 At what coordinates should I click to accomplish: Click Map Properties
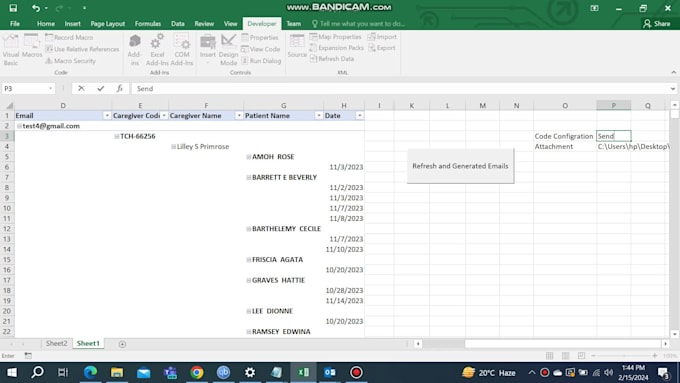(335, 37)
